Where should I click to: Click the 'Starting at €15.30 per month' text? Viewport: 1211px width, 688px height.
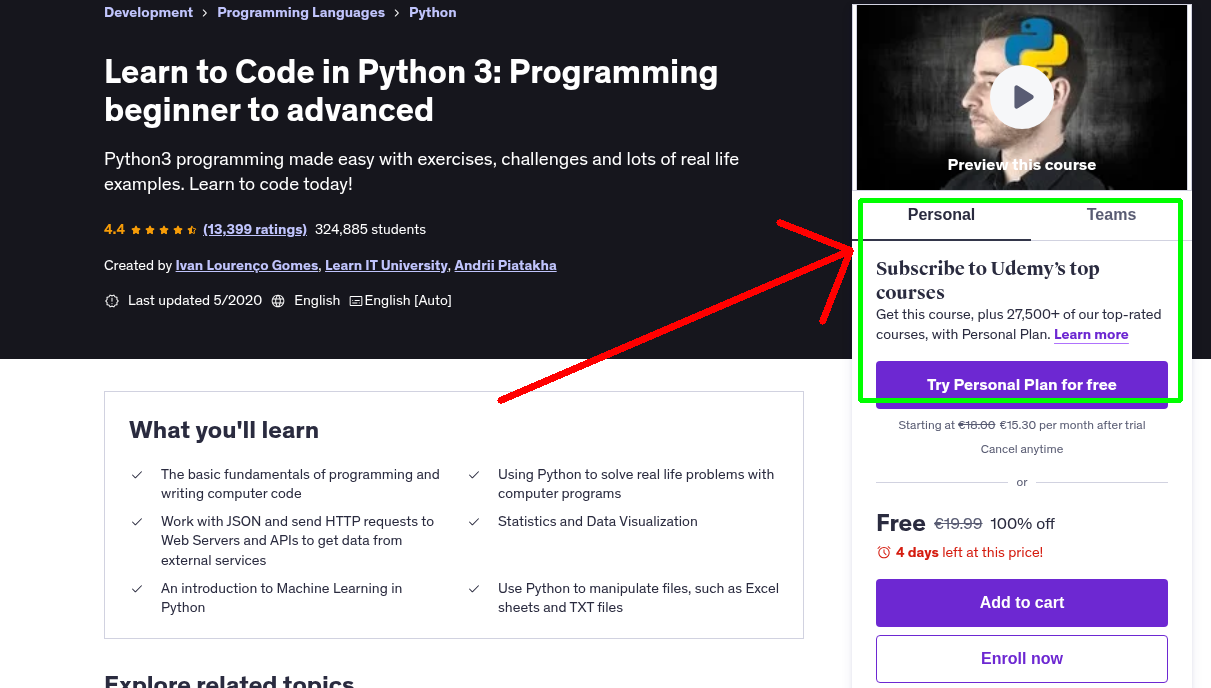pos(1022,426)
